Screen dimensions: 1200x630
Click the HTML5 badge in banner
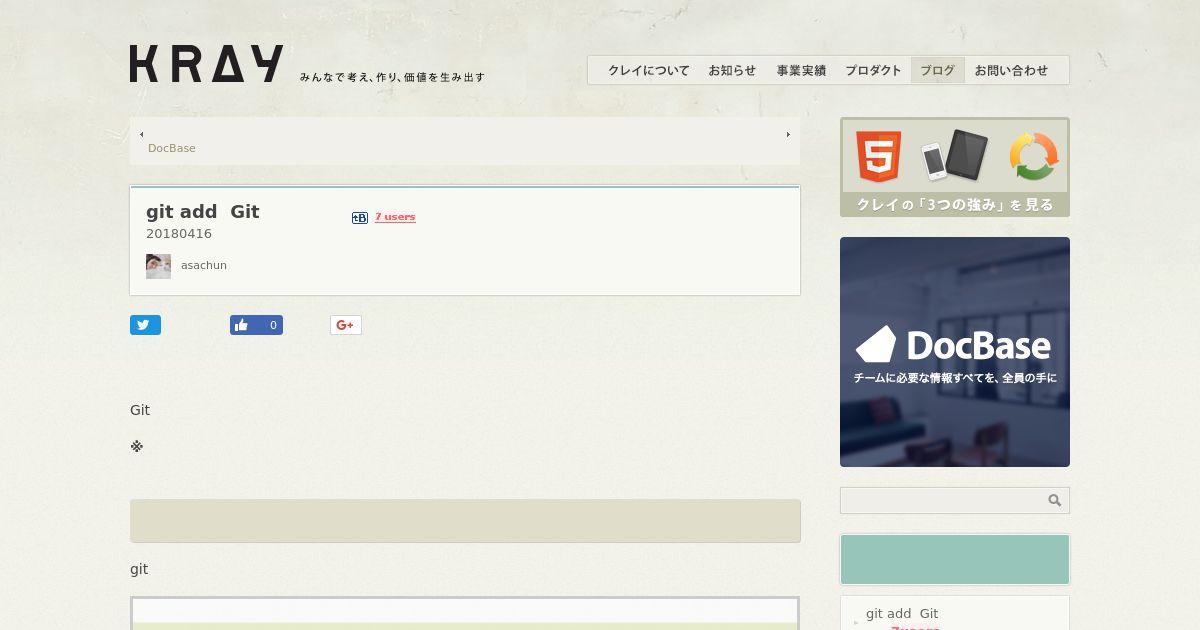[878, 157]
